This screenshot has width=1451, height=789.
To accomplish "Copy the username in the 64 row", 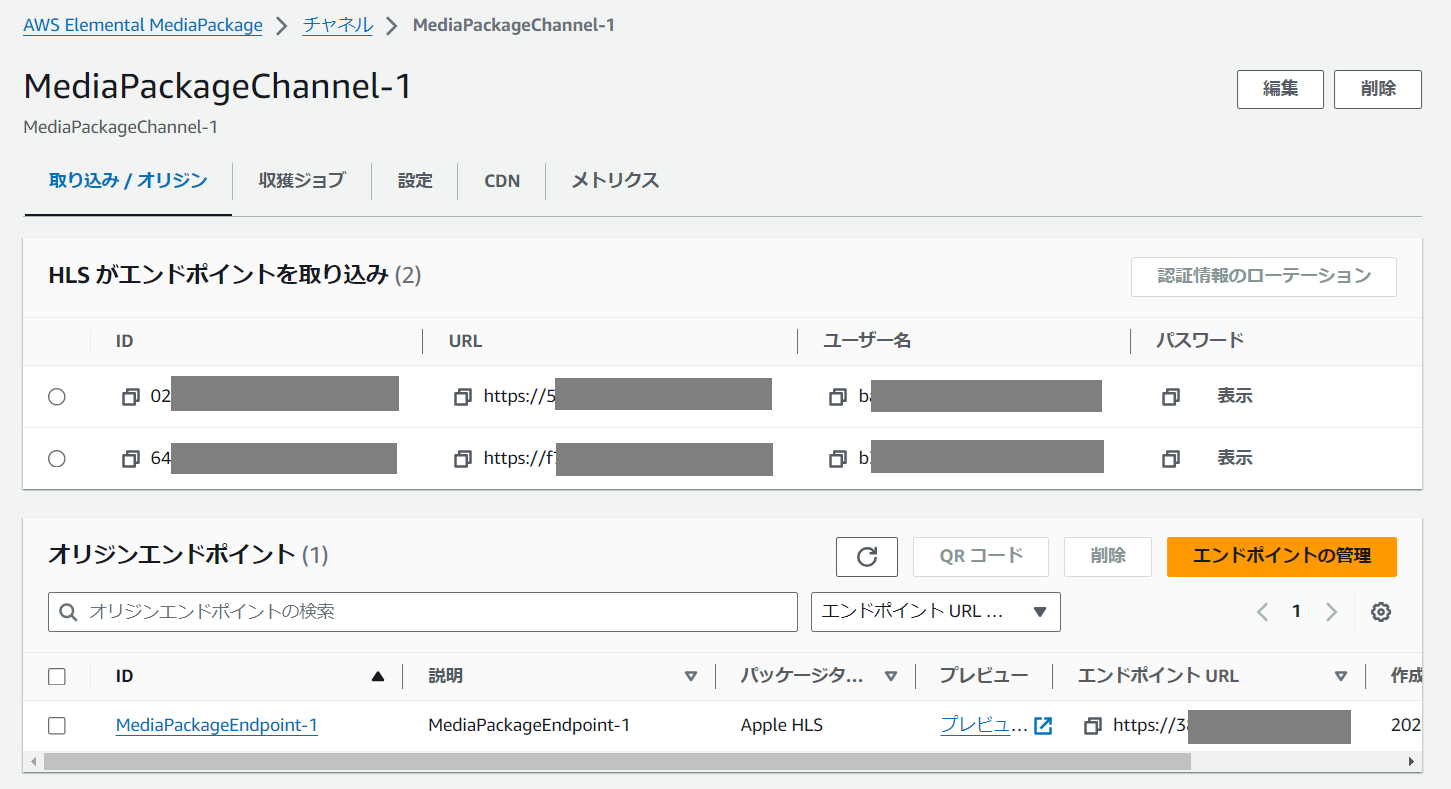I will [x=838, y=459].
